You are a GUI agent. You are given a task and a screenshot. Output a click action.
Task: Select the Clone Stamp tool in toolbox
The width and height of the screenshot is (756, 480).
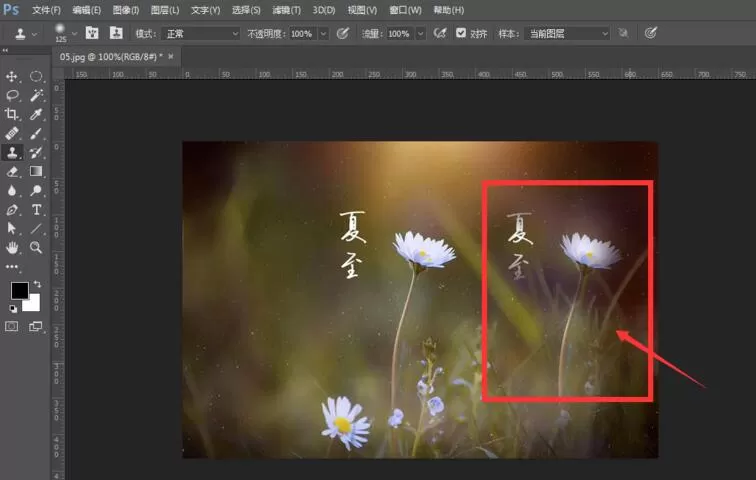coord(12,152)
